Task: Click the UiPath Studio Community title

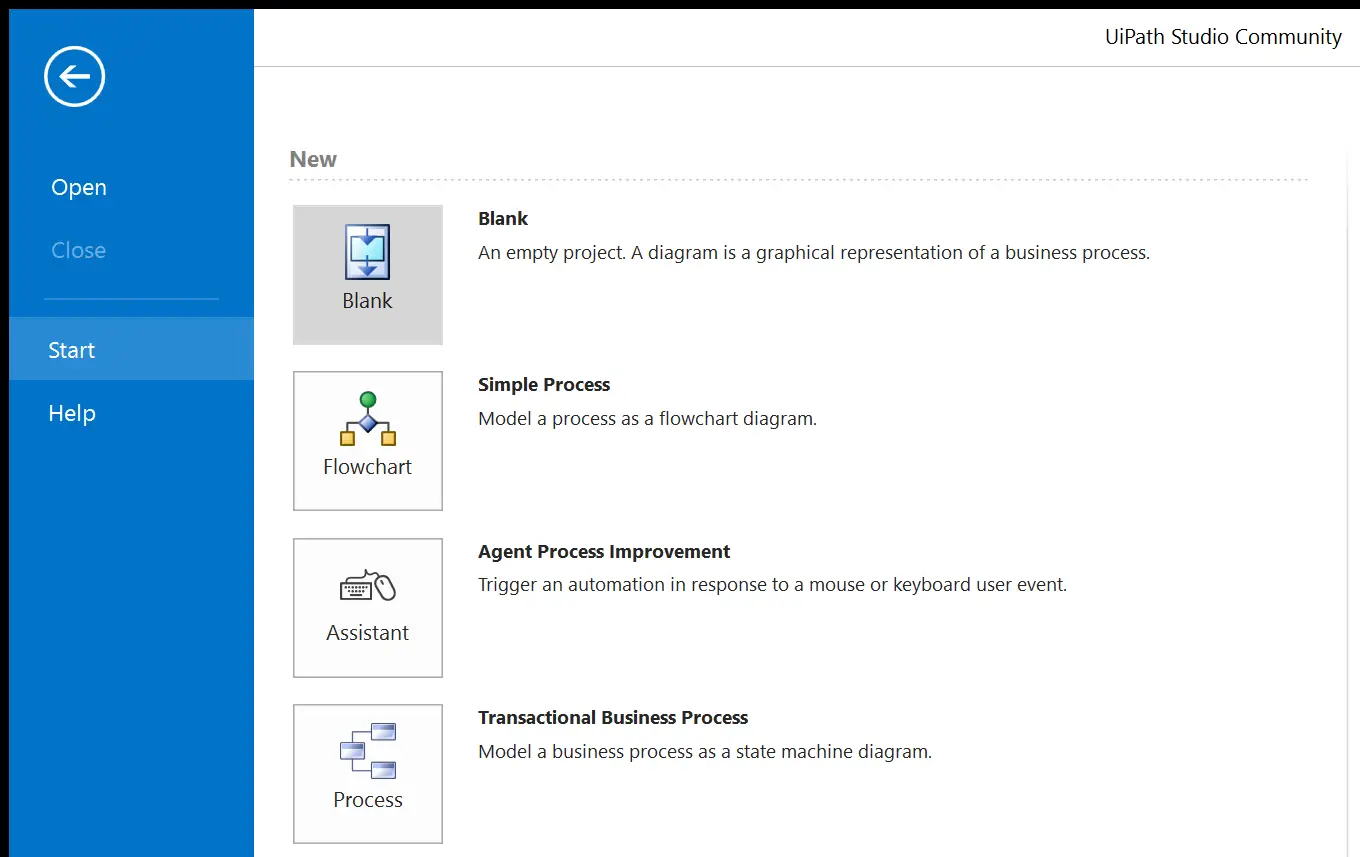Action: tap(1223, 37)
